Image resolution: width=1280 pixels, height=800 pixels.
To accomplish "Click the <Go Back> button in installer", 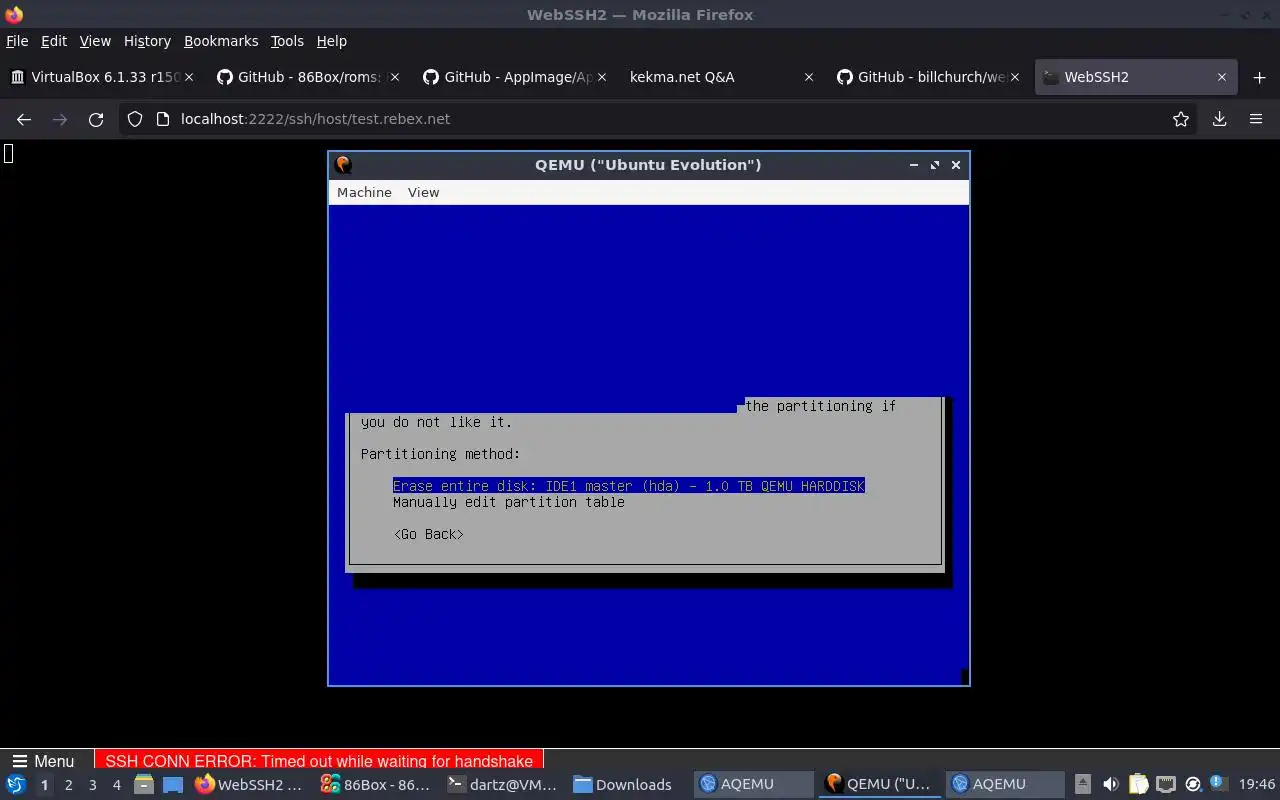I will click(428, 534).
